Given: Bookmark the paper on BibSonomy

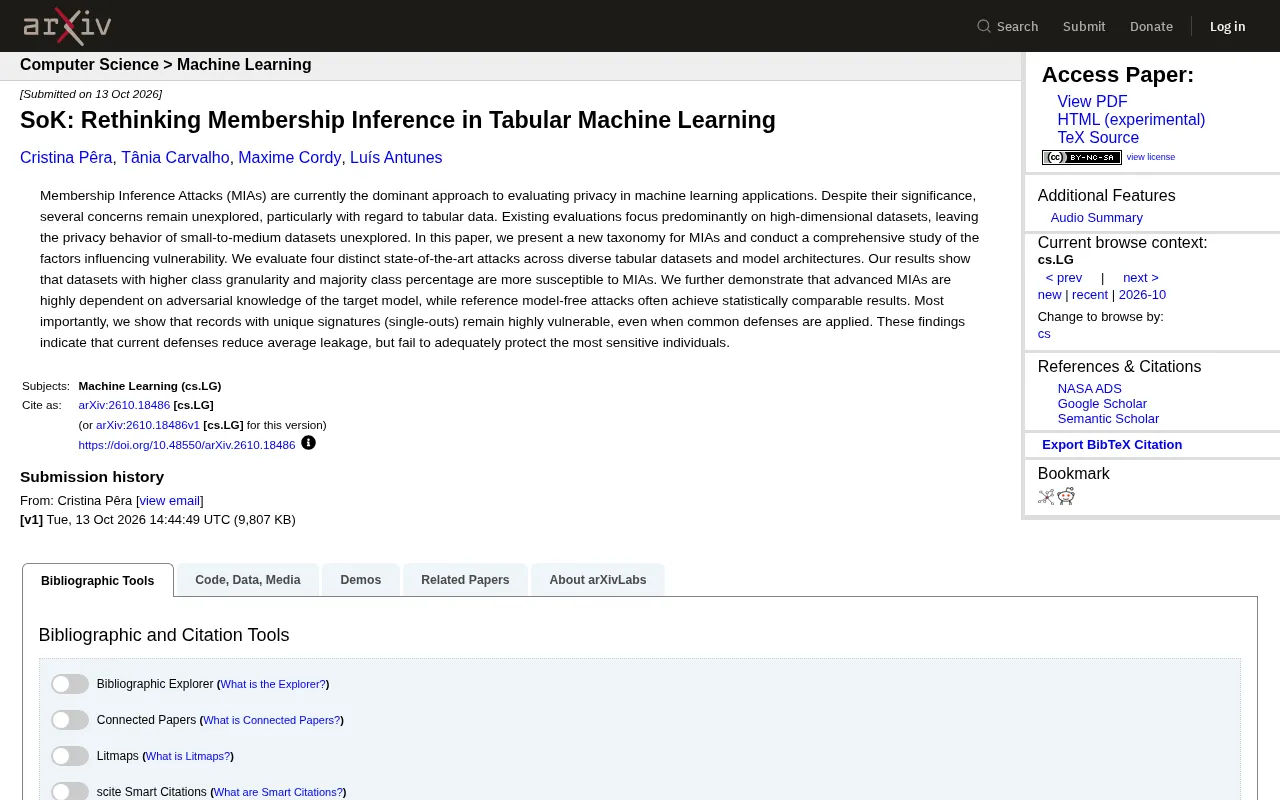Looking at the screenshot, I should coord(1046,496).
